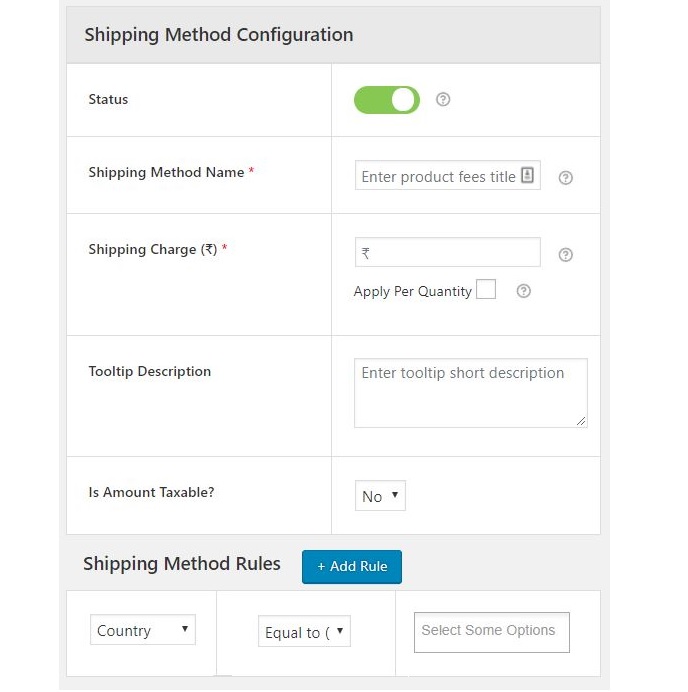Click the Shipping Method Configuration header

pos(219,35)
